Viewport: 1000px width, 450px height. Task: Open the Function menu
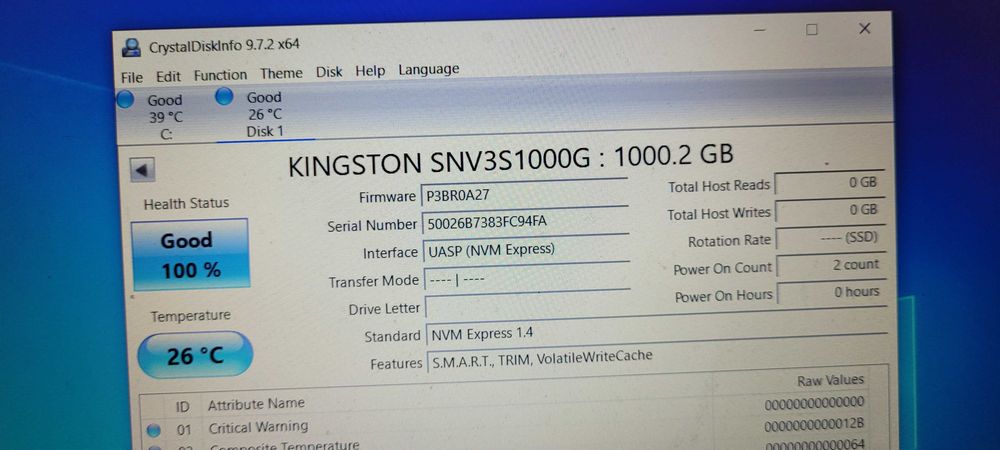click(x=220, y=75)
